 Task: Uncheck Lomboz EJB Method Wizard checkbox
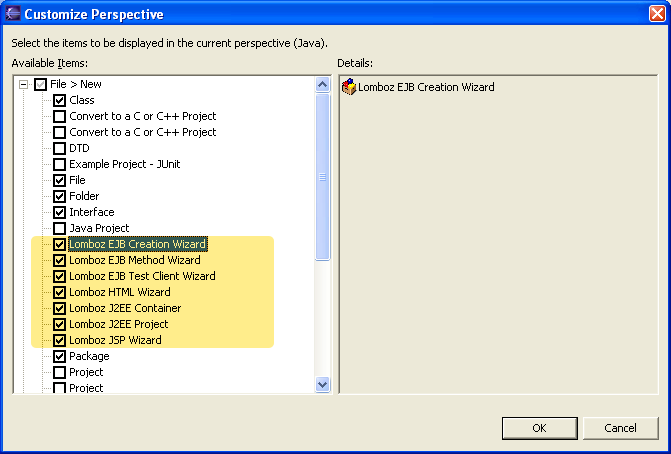(x=60, y=261)
